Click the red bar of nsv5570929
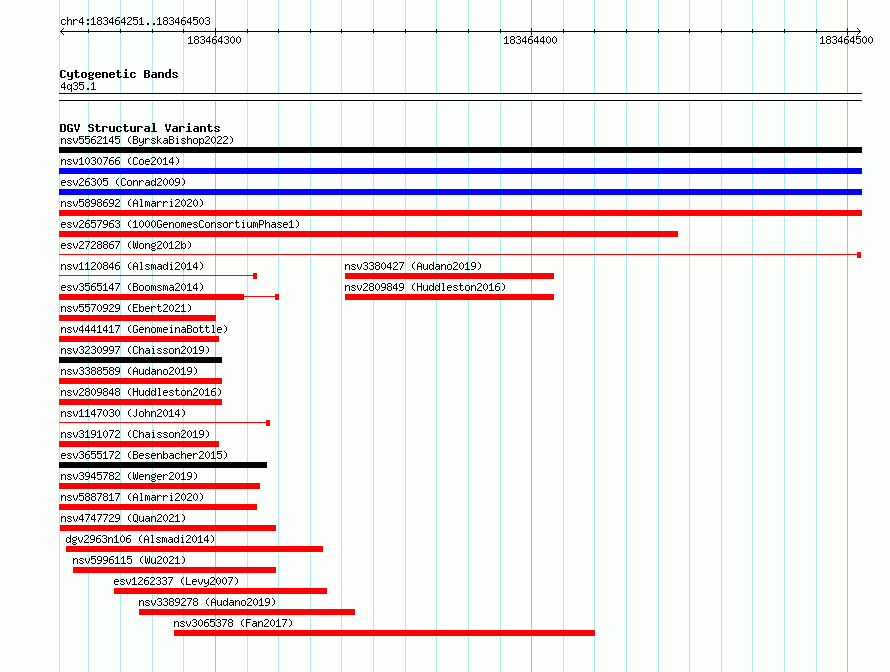Viewport: 890px width, 672px height. (137, 318)
